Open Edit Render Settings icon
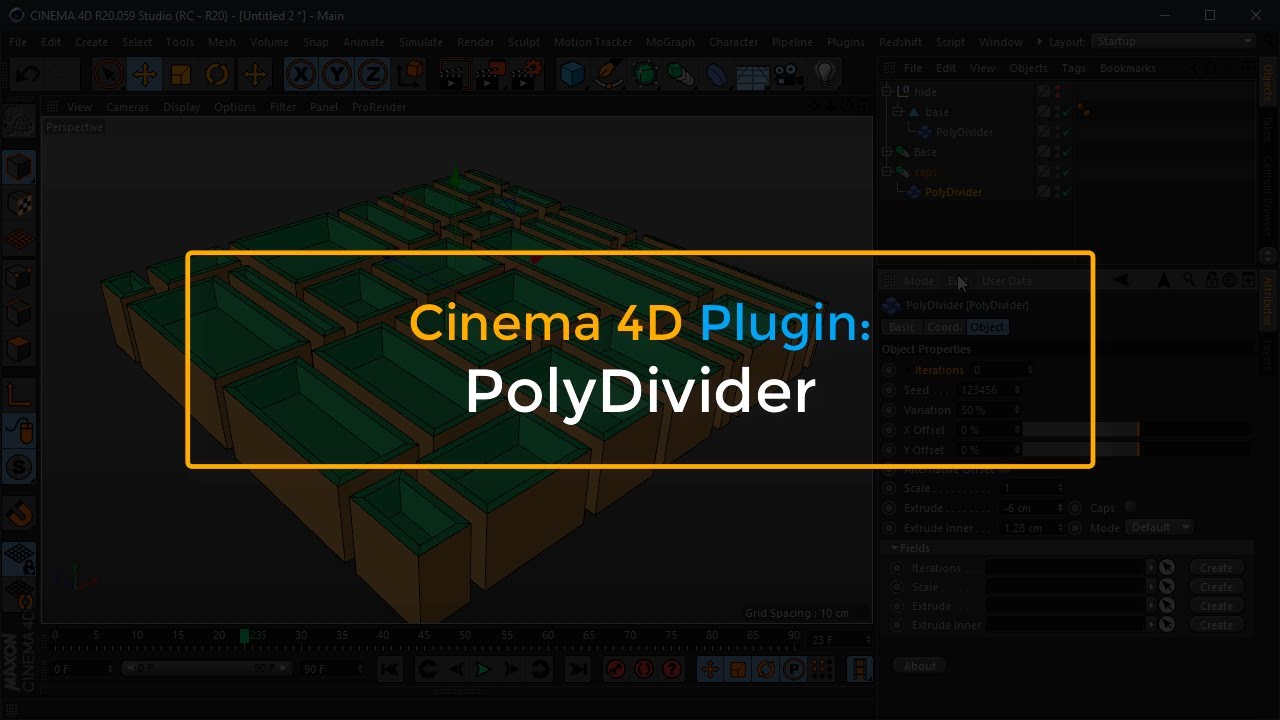The height and width of the screenshot is (720, 1280). [527, 74]
